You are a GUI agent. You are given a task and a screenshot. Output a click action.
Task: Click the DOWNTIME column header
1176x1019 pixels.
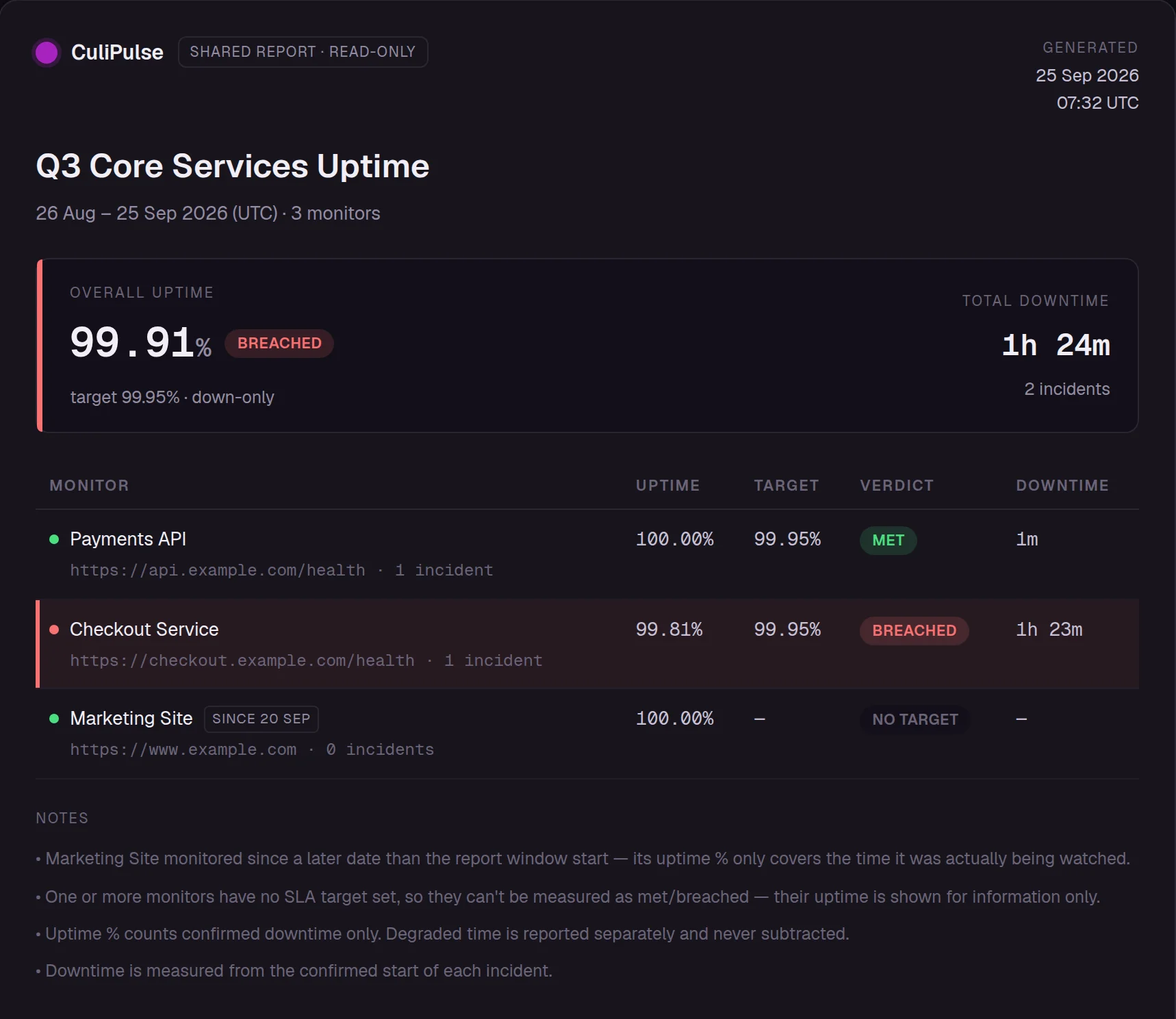(x=1062, y=485)
